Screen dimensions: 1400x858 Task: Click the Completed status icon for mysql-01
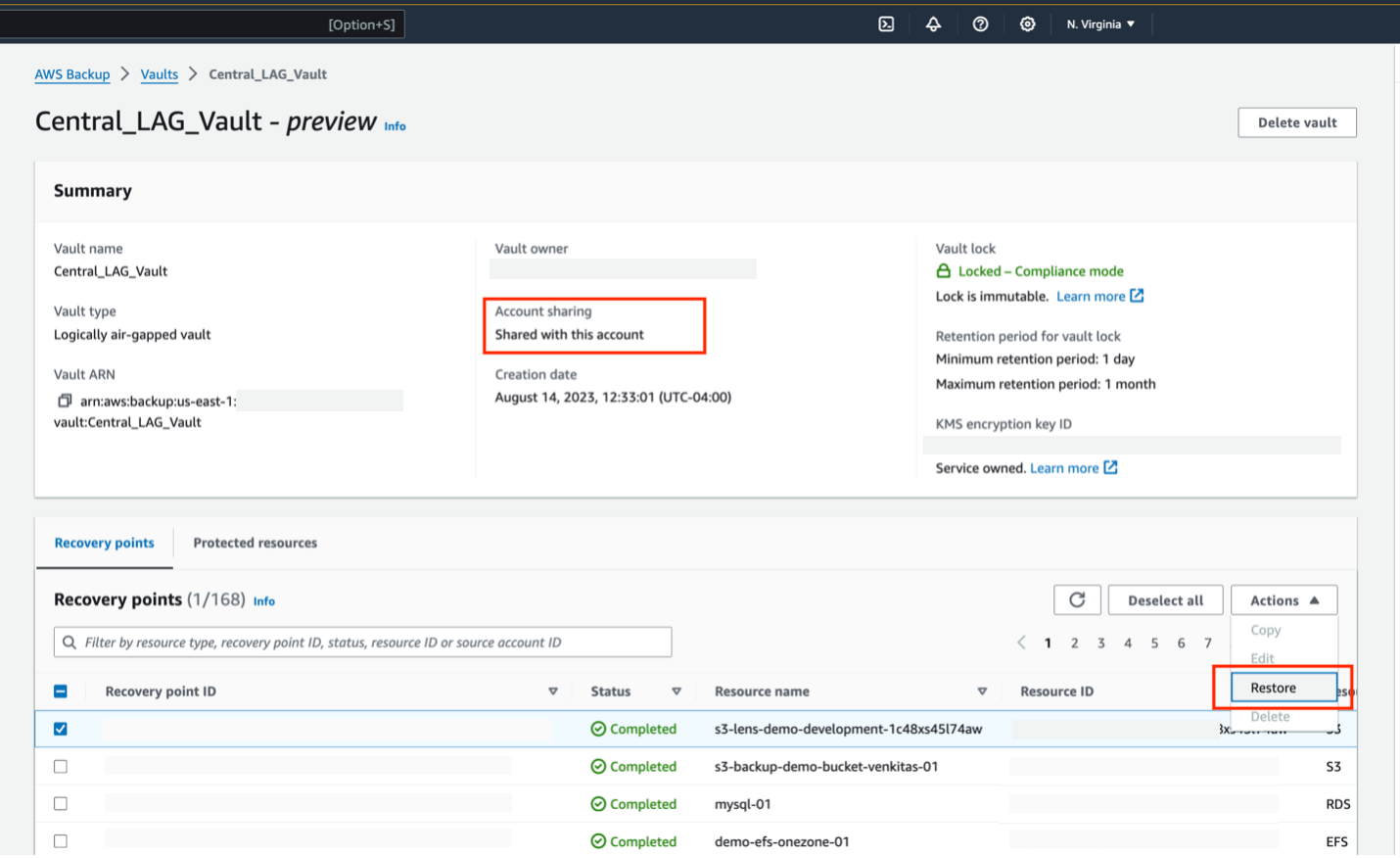(x=598, y=804)
